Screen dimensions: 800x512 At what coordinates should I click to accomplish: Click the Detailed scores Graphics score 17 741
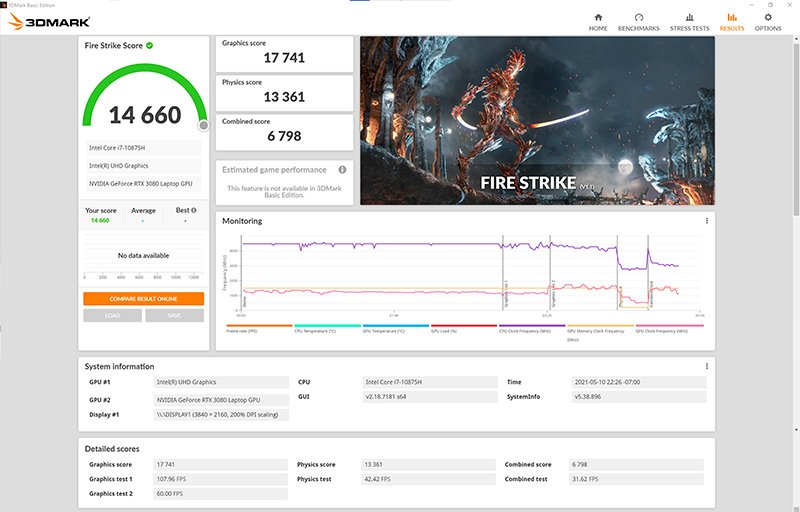pos(220,465)
